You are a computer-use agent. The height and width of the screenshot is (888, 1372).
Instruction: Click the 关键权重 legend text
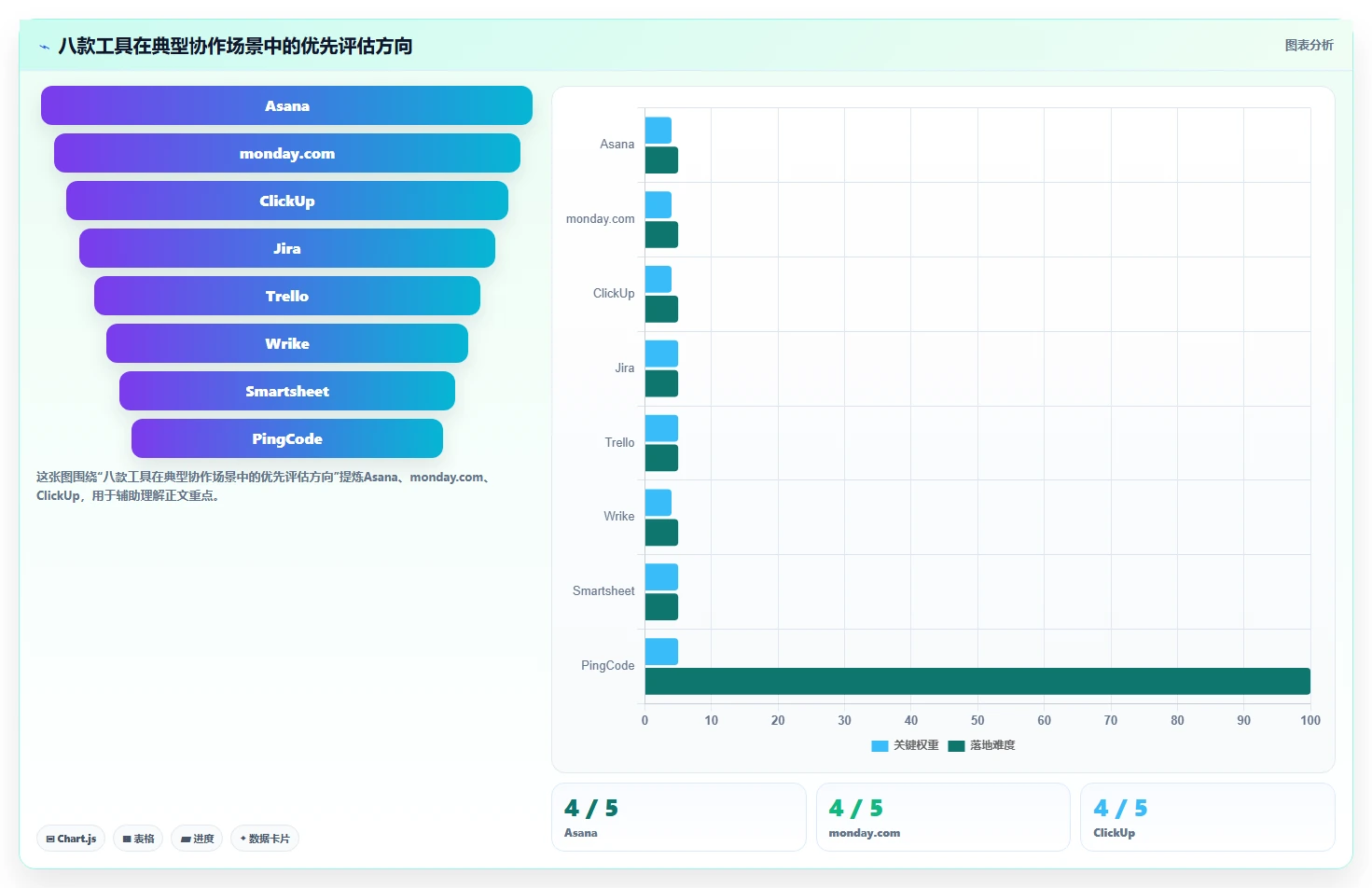tap(916, 745)
